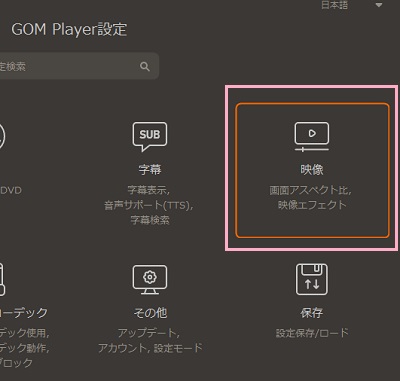Viewport: 400px width, 381px height.
Task: Open the その他 monitor gear icon
Action: 150,280
